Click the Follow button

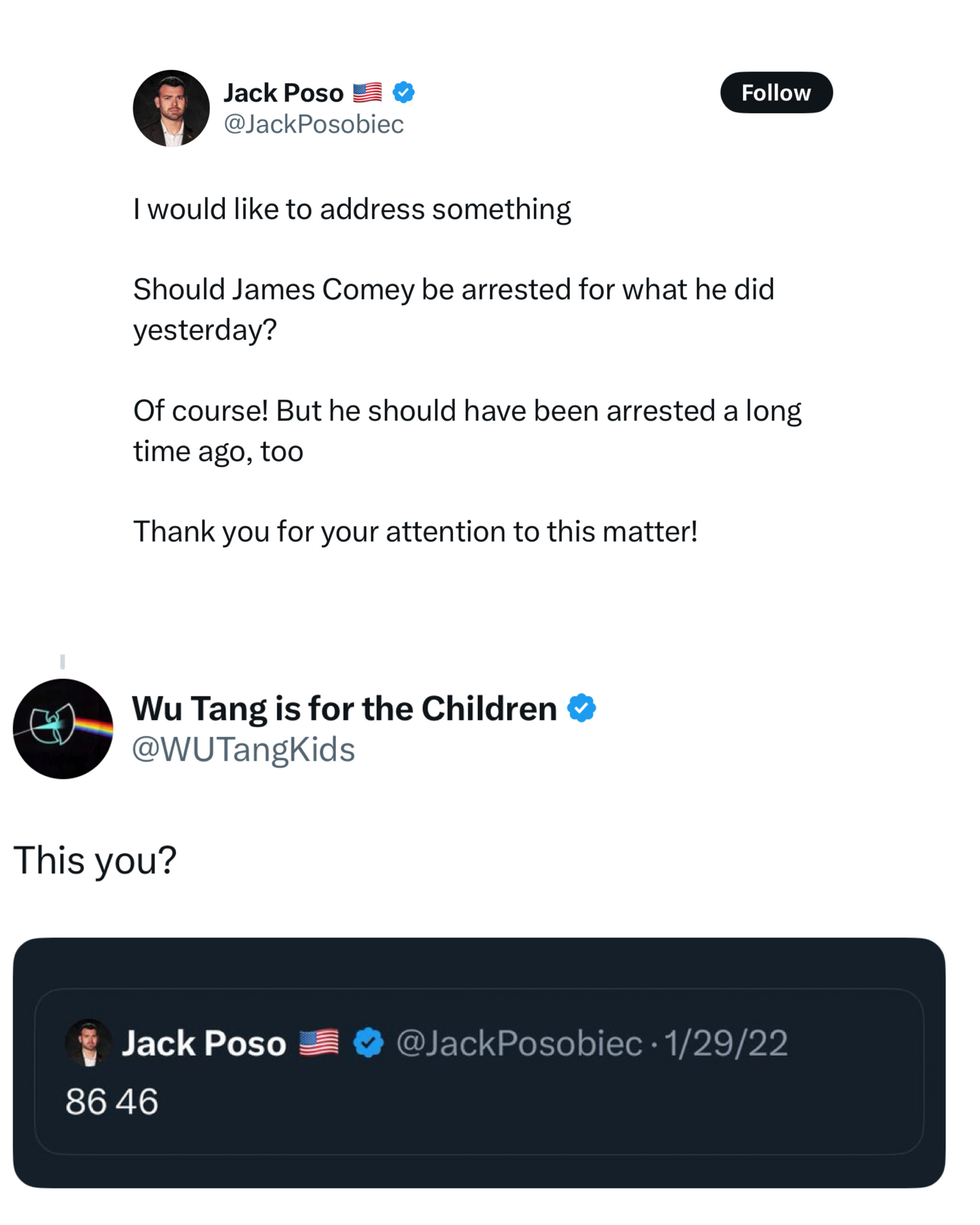tap(775, 92)
